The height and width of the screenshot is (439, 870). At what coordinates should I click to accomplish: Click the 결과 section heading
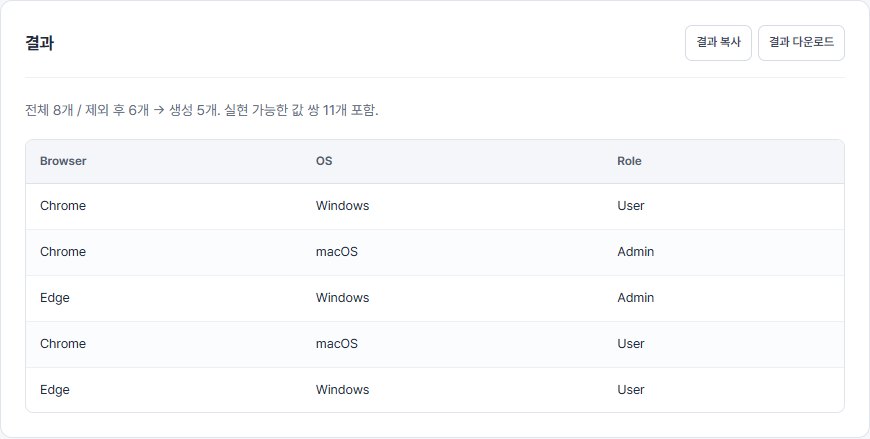[x=39, y=43]
